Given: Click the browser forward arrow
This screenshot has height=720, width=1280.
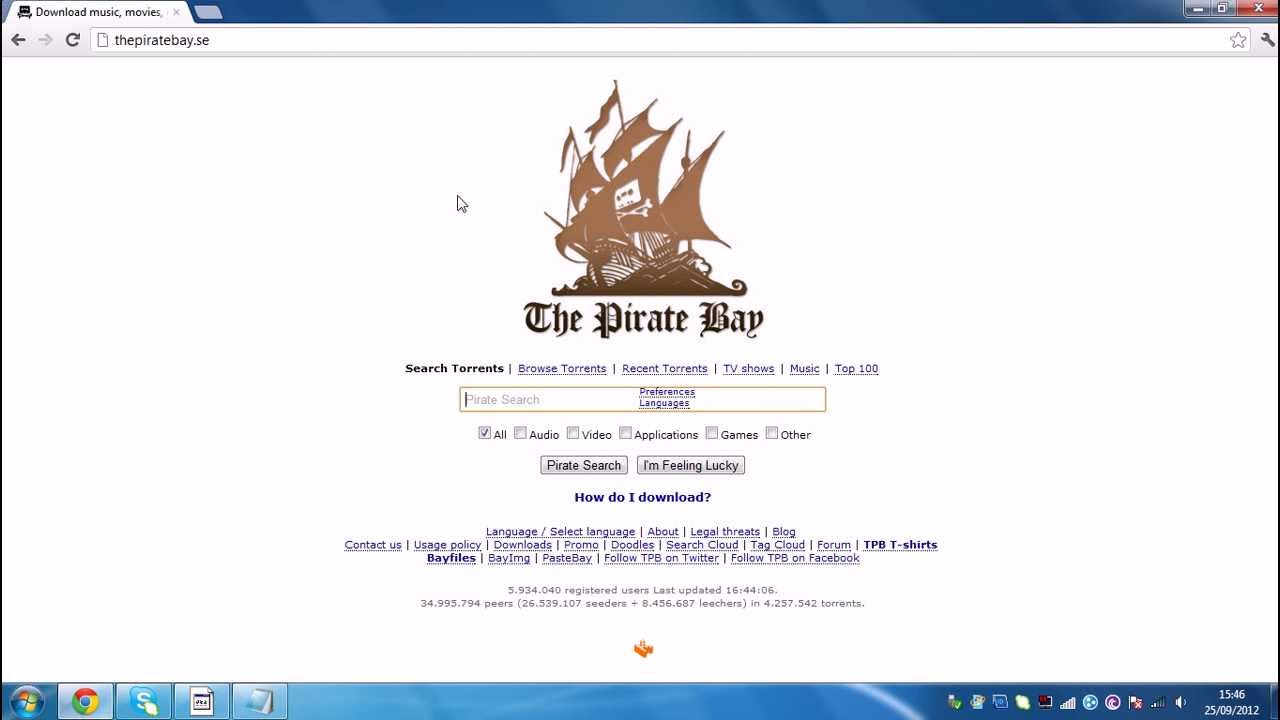Looking at the screenshot, I should (45, 40).
